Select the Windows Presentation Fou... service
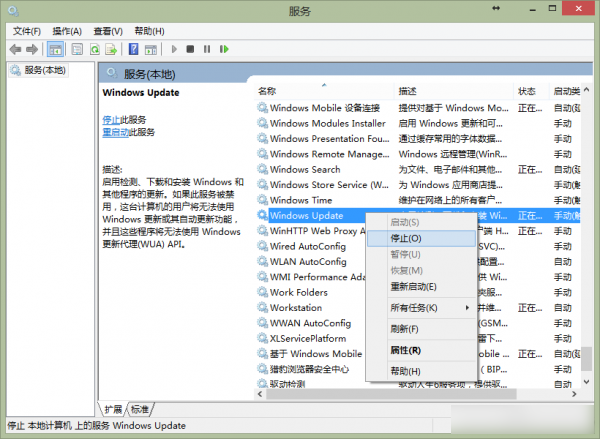 [418, 139]
